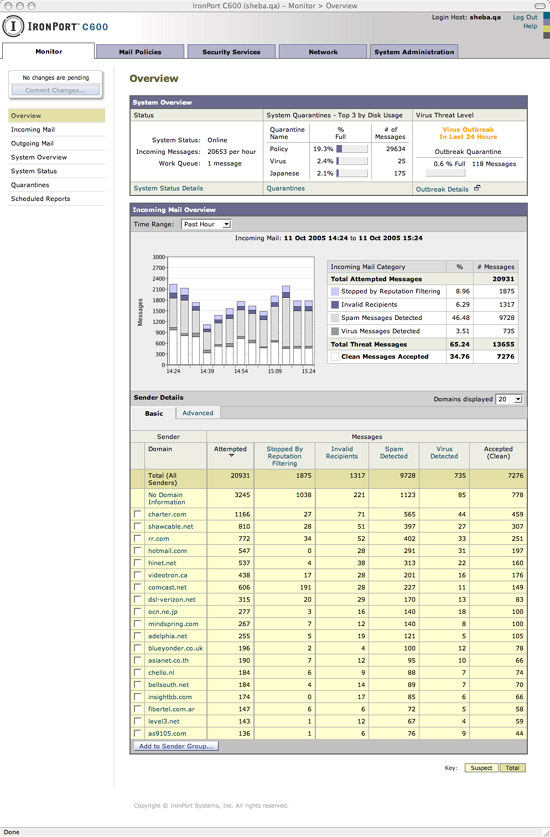Click the Total key label
The width and height of the screenshot is (550, 837).
pos(513,768)
